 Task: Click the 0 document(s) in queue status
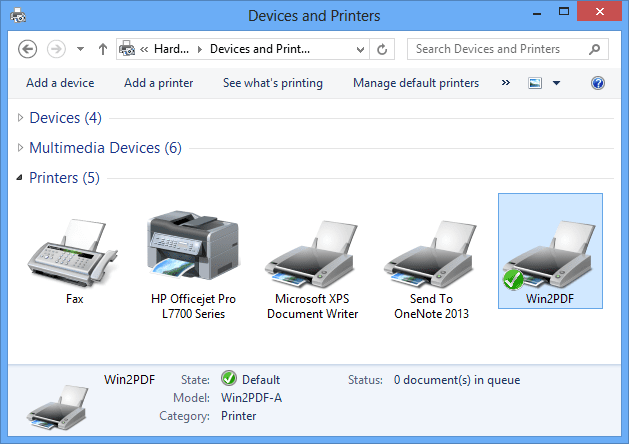[x=457, y=380]
